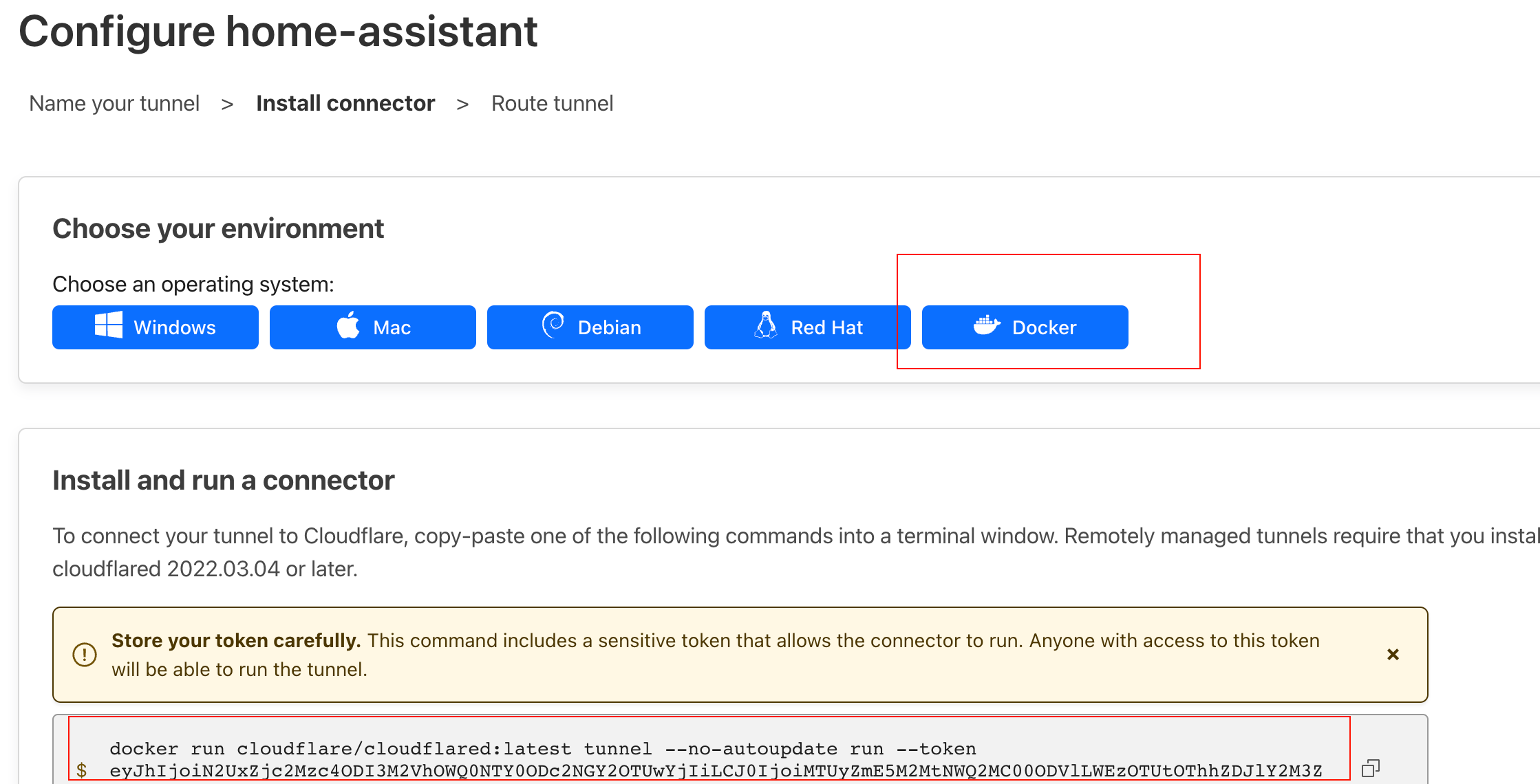The height and width of the screenshot is (784, 1540).
Task: Open the Install connector step
Action: (x=345, y=103)
